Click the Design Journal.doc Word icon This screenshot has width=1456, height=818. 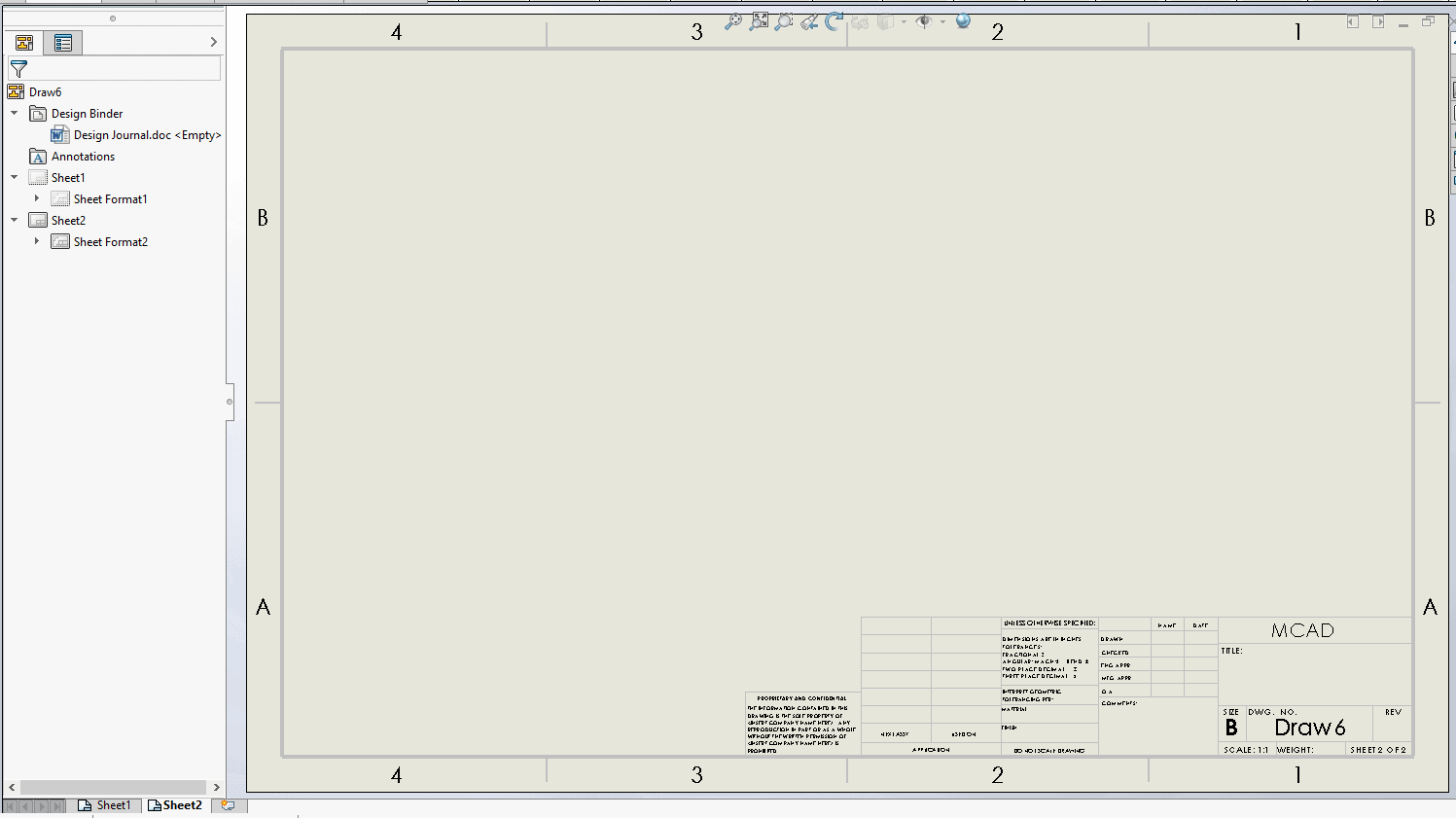59,134
